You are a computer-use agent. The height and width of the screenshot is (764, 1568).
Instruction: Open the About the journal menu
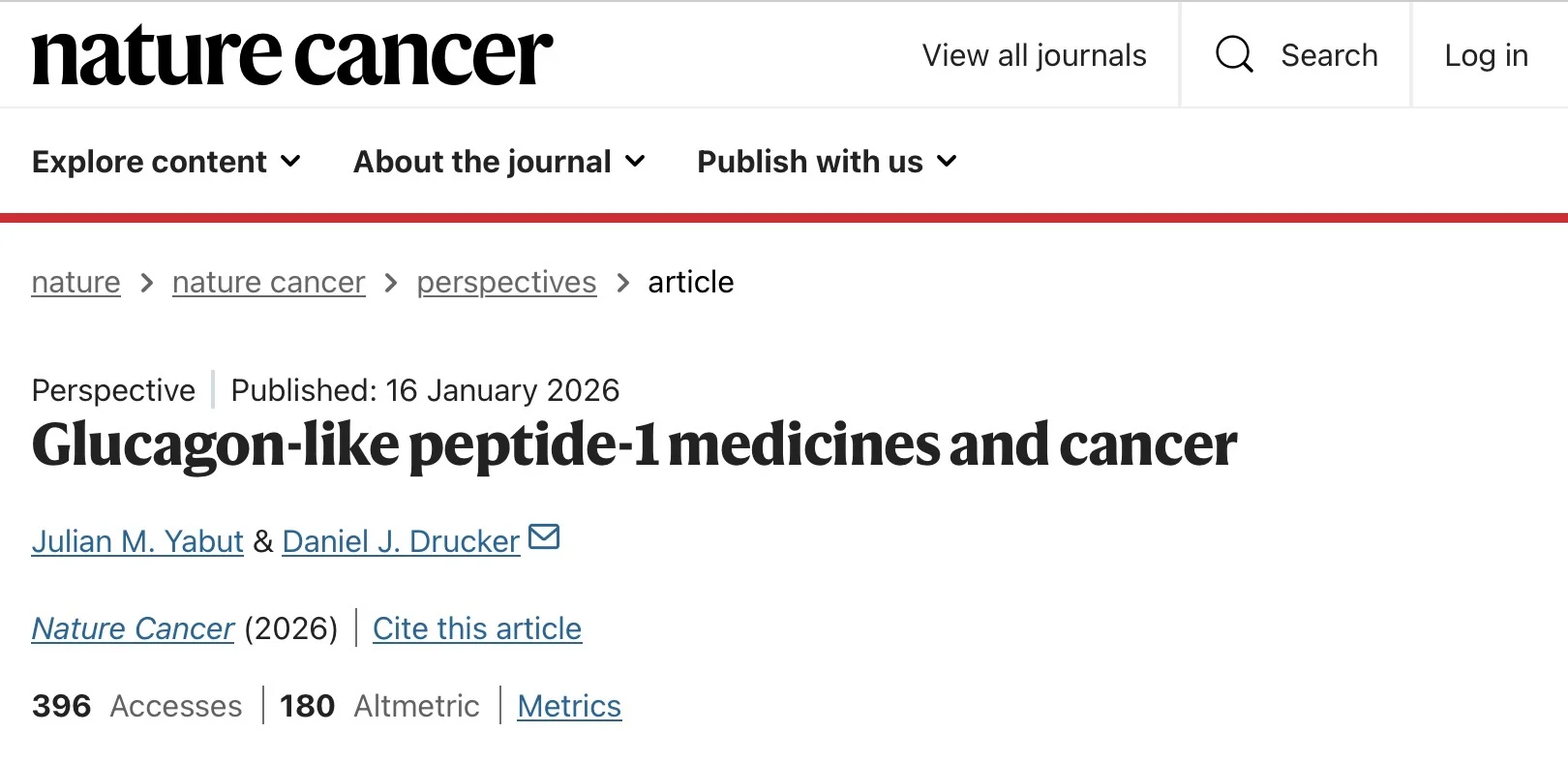point(499,162)
